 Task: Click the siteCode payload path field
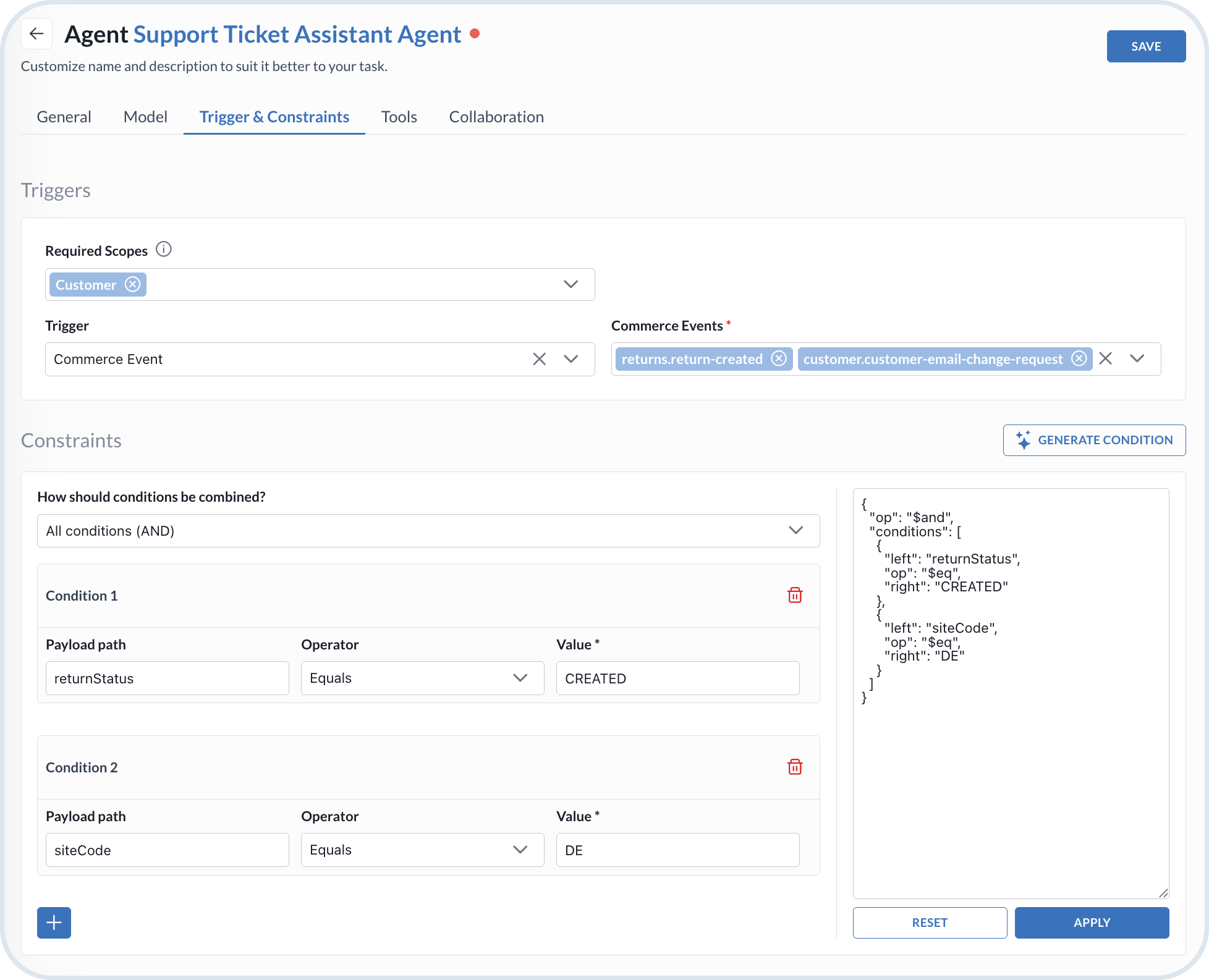[x=167, y=850]
